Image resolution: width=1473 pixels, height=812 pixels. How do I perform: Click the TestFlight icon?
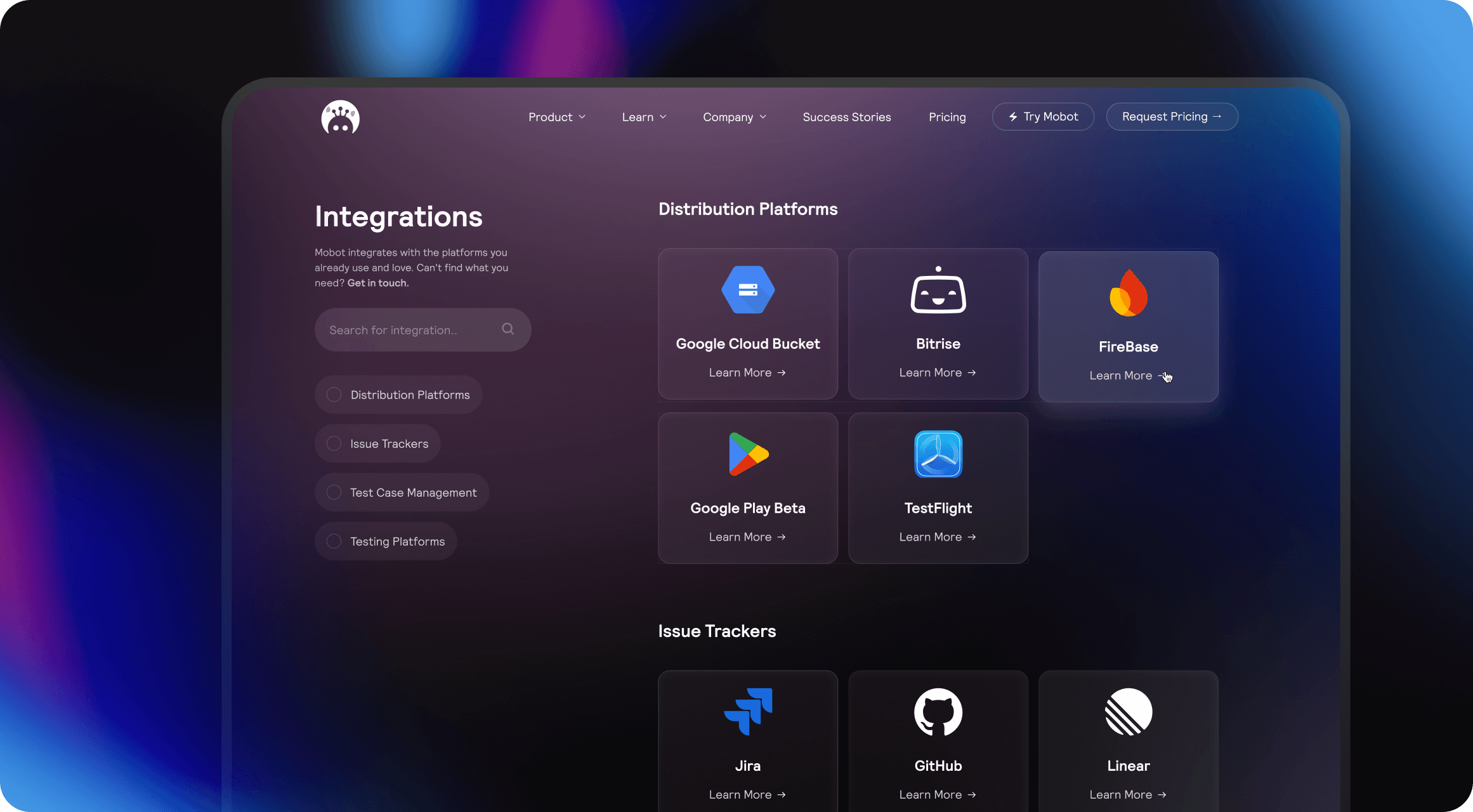pyautogui.click(x=938, y=454)
